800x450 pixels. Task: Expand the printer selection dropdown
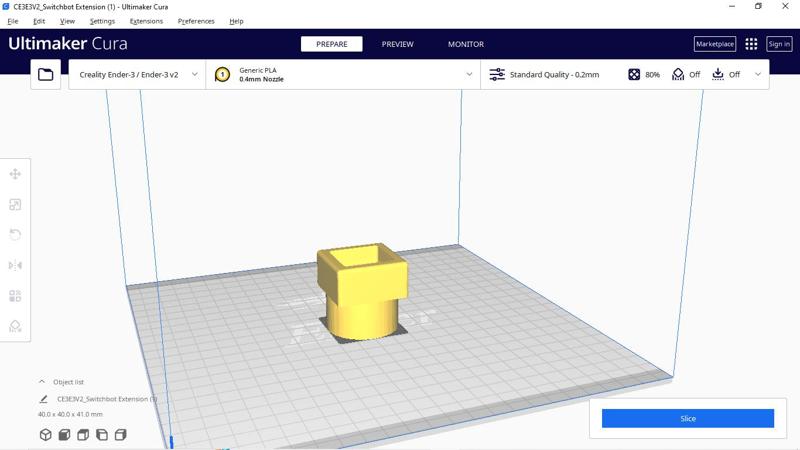pyautogui.click(x=194, y=74)
